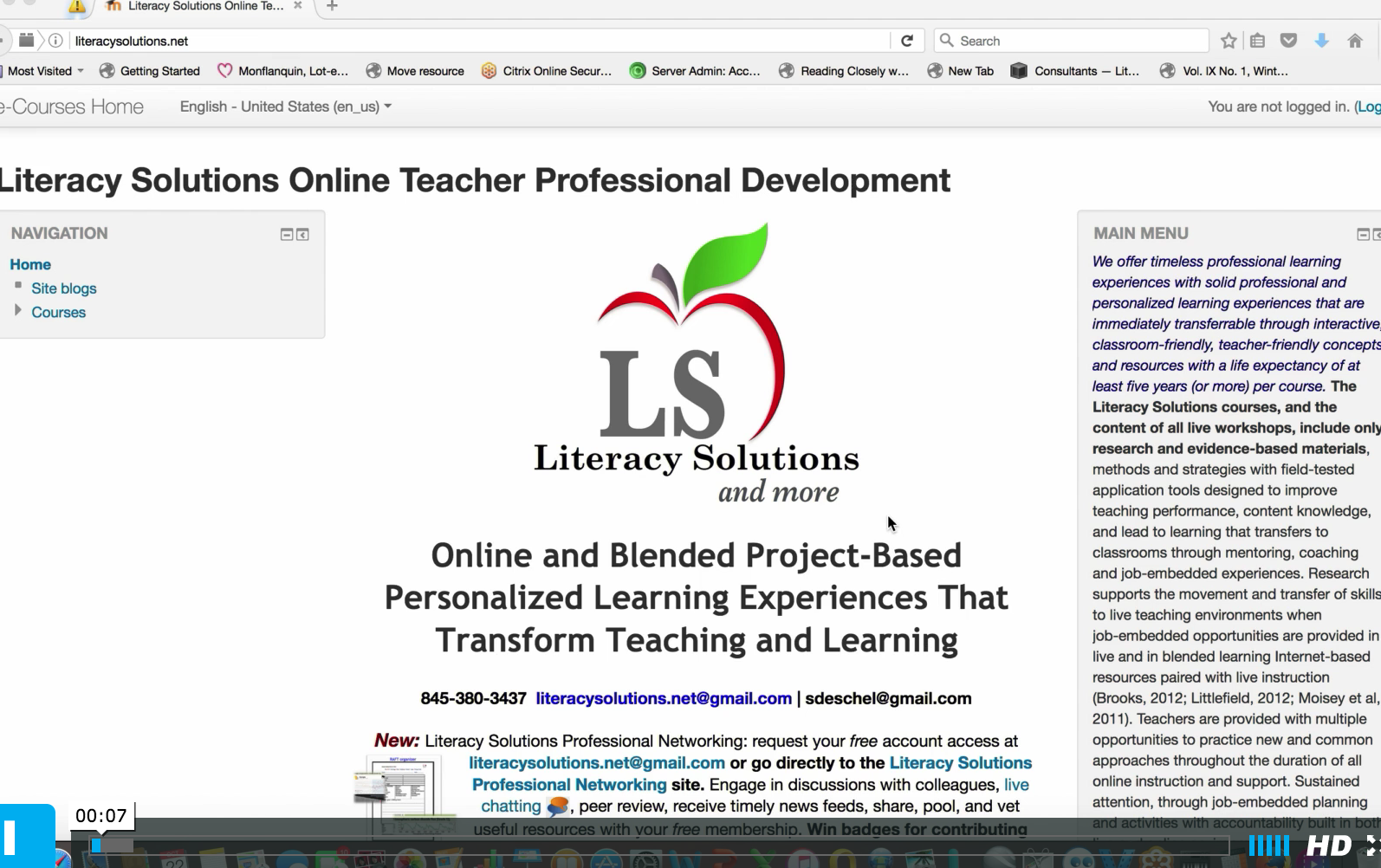Open Monflanquin bookmark
Screen dimensions: 1381x868
pyautogui.click(x=282, y=71)
